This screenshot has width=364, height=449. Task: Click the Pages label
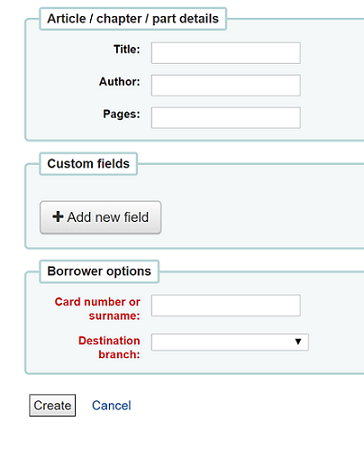121,114
